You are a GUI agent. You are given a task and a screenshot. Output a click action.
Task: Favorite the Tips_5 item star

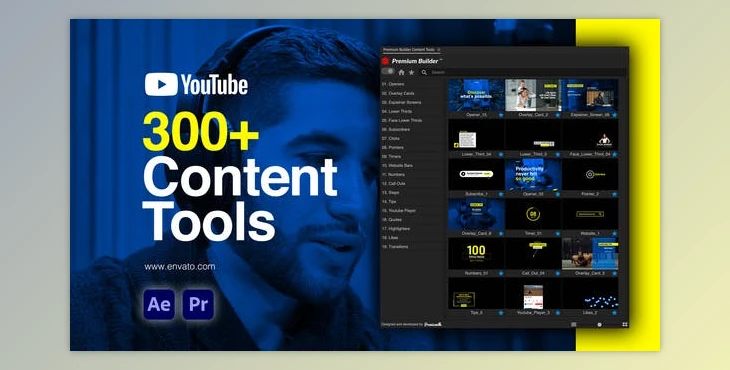point(501,313)
